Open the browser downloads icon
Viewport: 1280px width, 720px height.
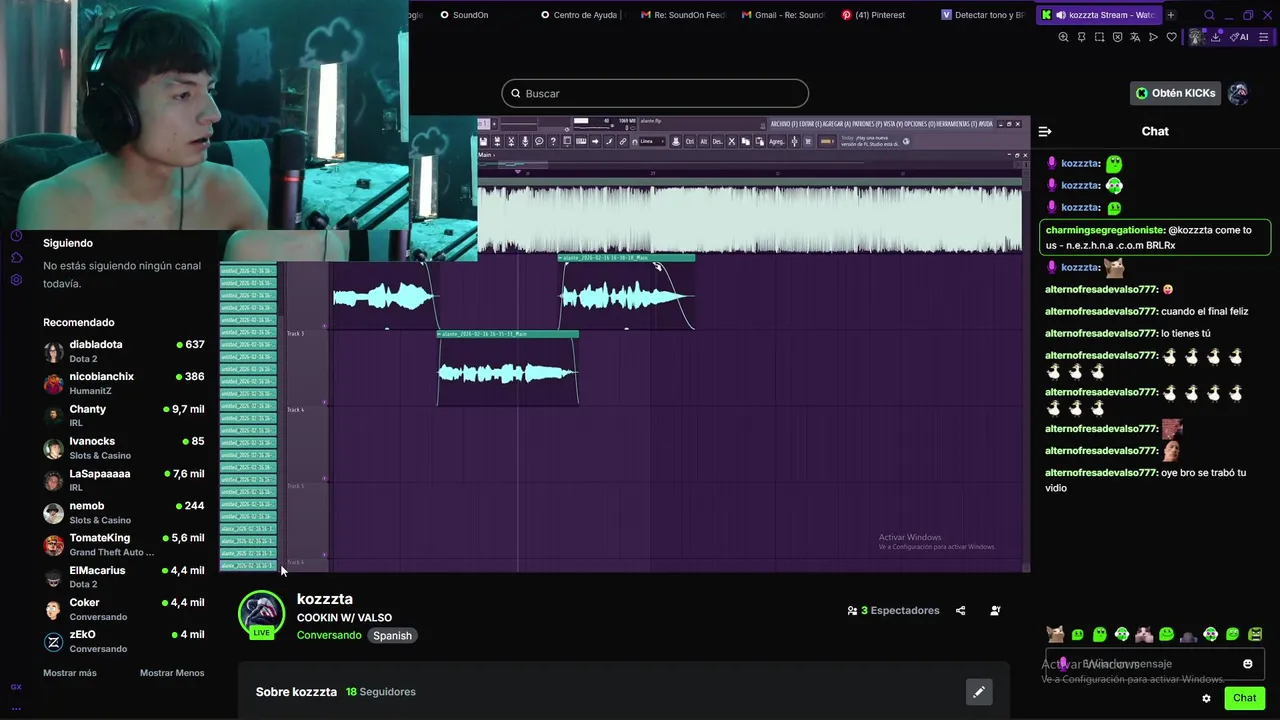(1216, 37)
